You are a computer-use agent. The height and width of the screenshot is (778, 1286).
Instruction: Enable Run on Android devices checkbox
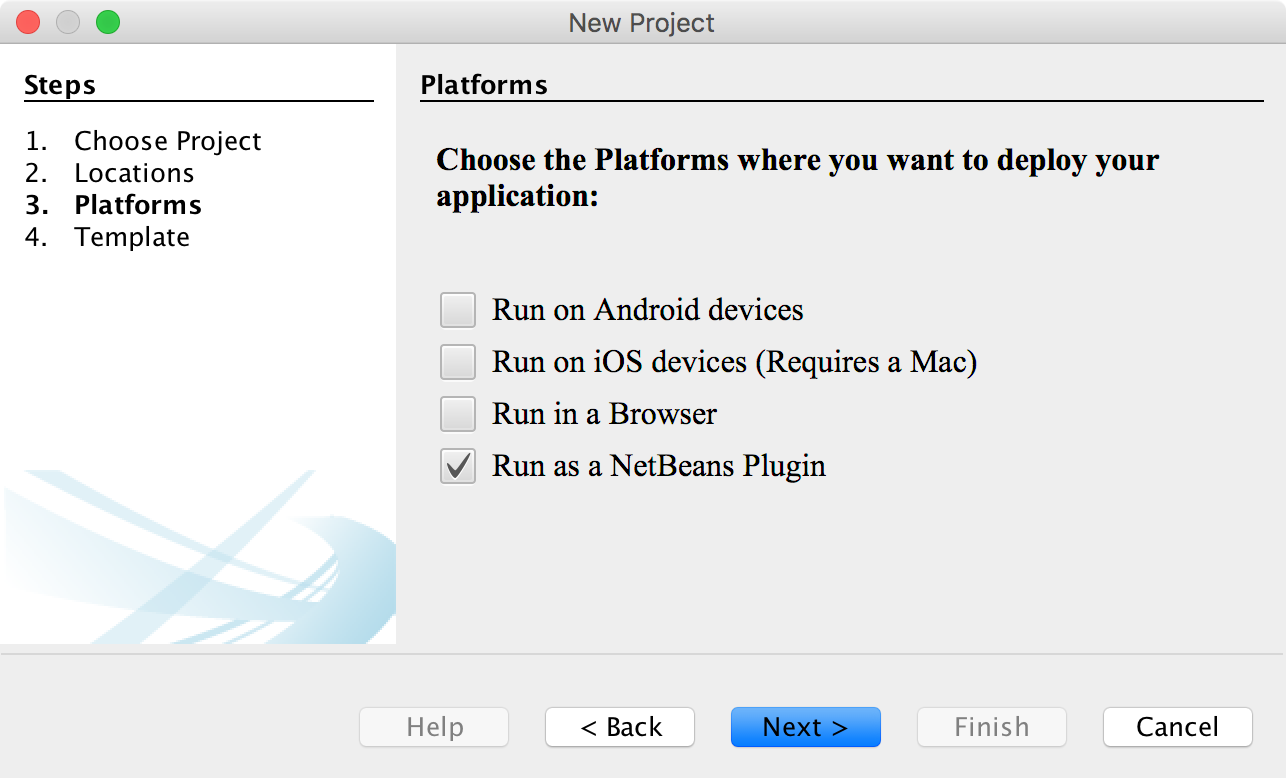tap(458, 310)
